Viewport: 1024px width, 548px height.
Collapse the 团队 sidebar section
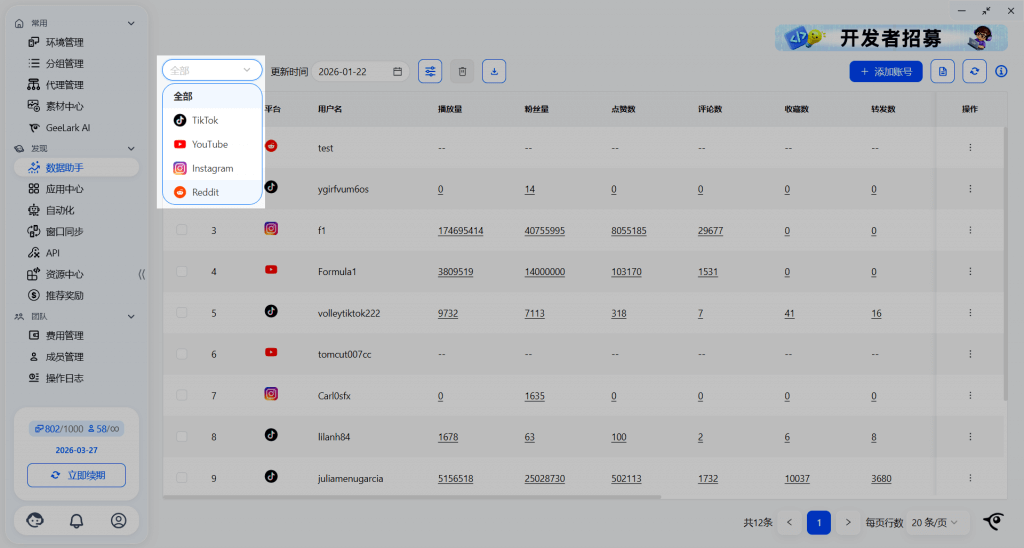click(131, 316)
